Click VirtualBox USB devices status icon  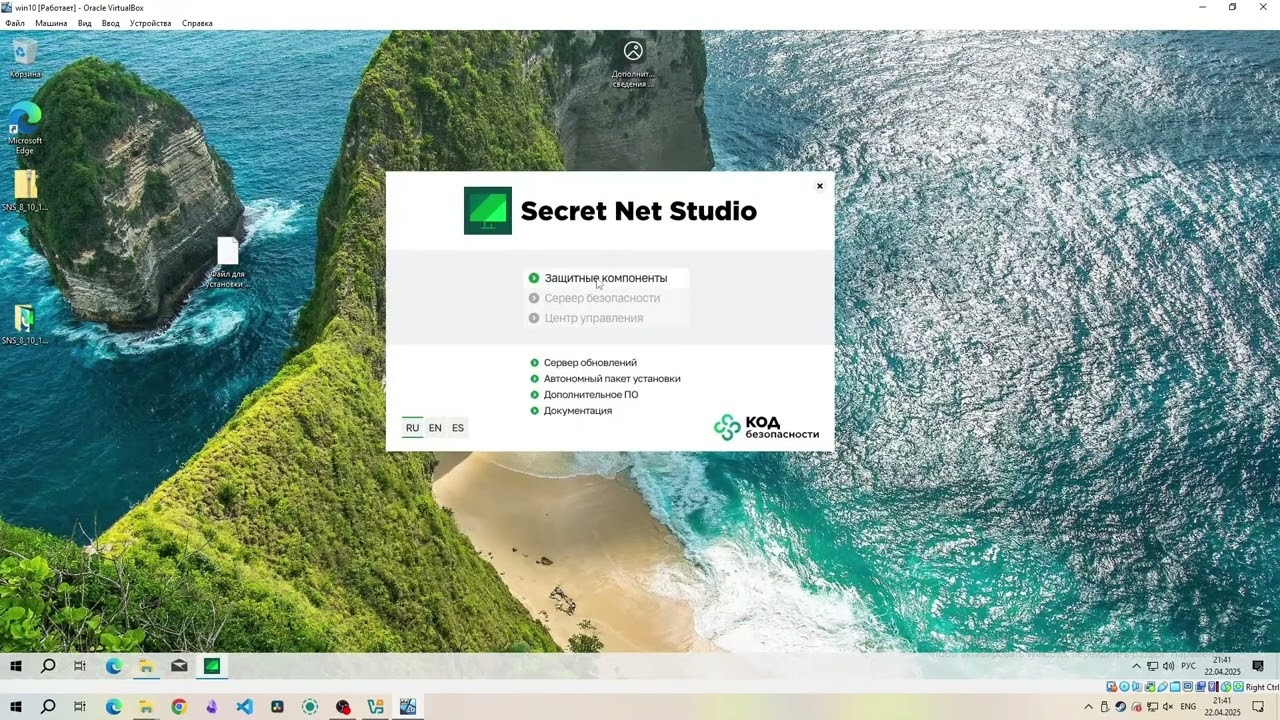point(1162,687)
